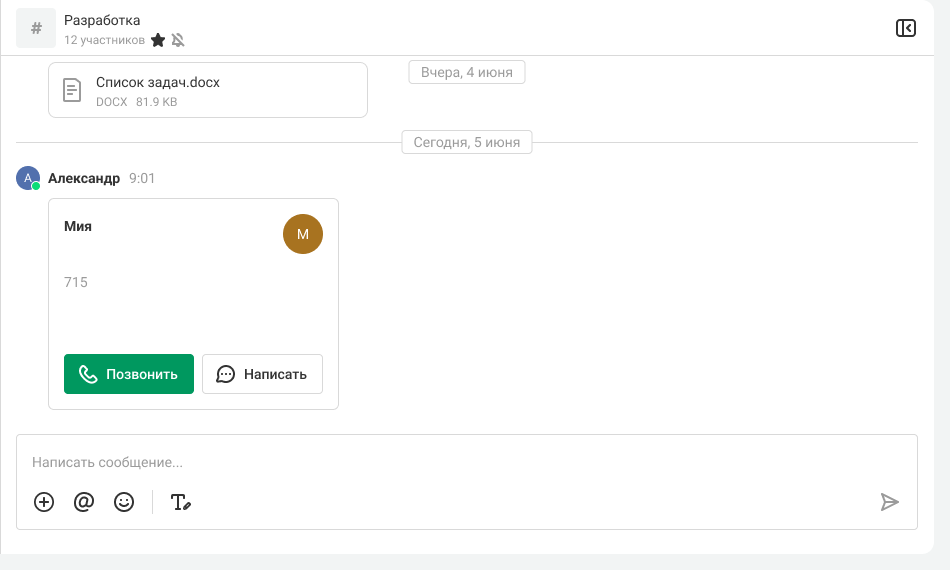Click Александр's avatar next to the message
This screenshot has height=570, width=950.
click(x=27, y=178)
